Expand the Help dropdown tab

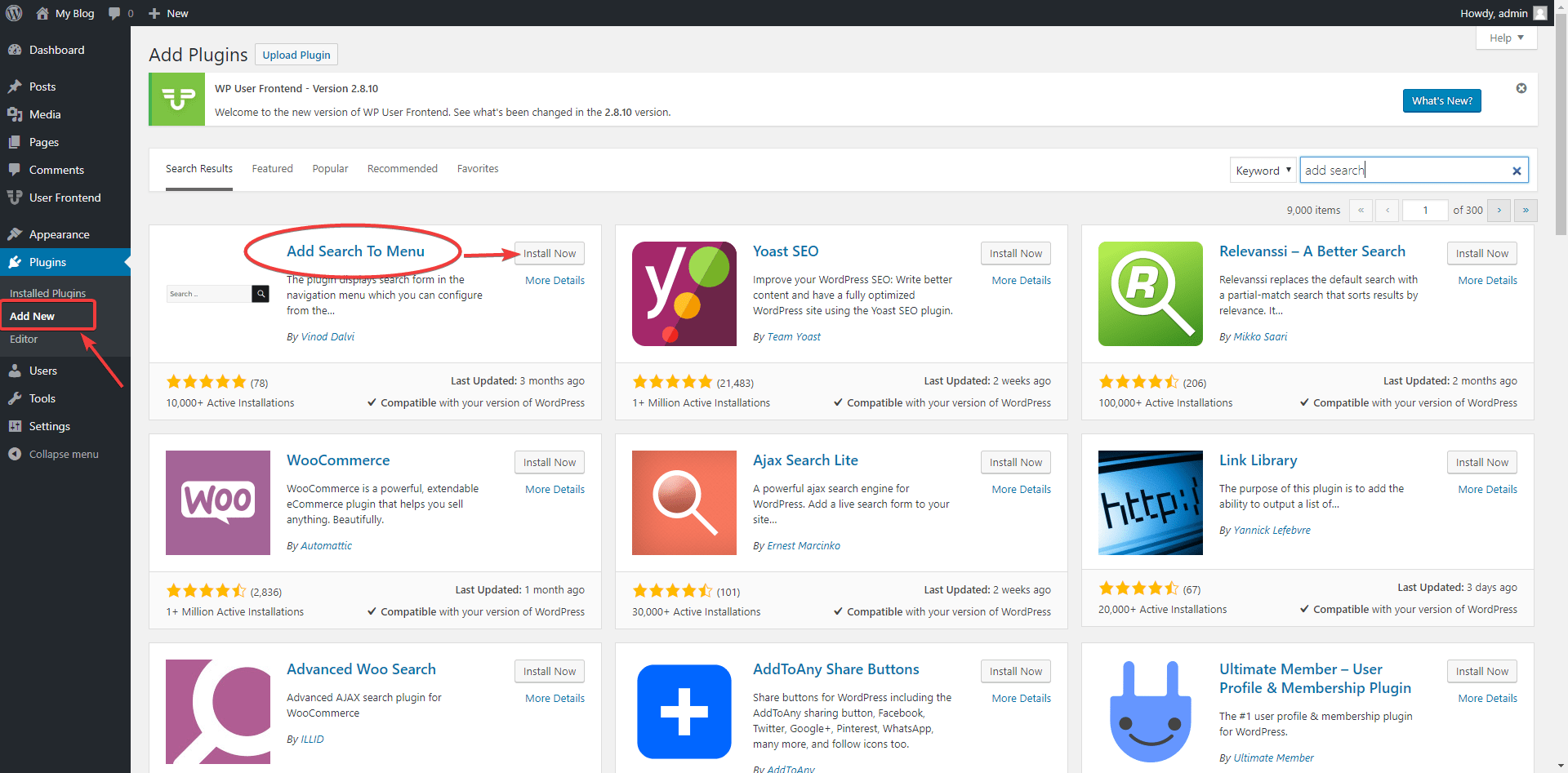pyautogui.click(x=1507, y=38)
